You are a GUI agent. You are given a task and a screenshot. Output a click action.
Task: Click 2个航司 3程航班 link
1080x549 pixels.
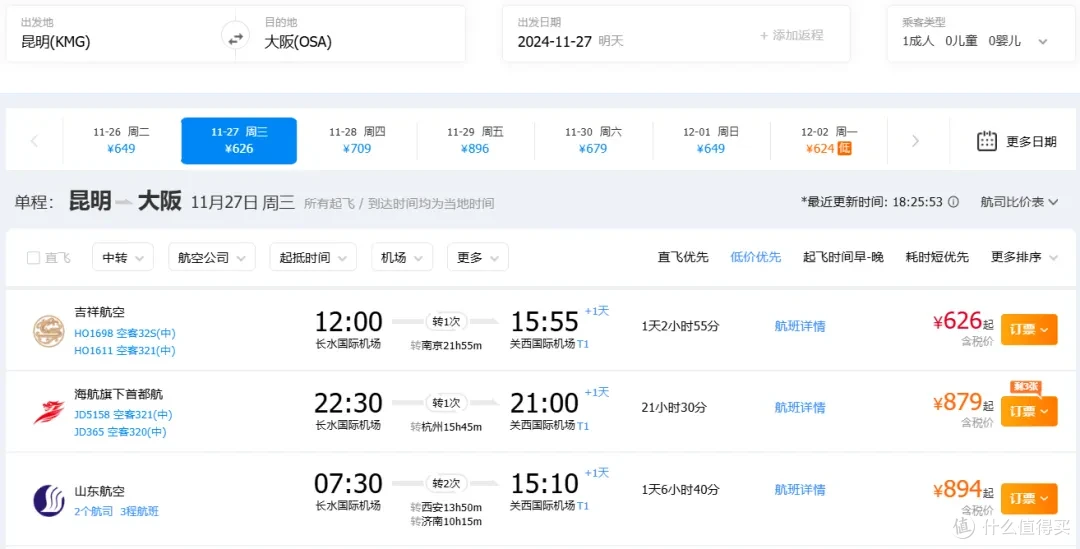116,511
